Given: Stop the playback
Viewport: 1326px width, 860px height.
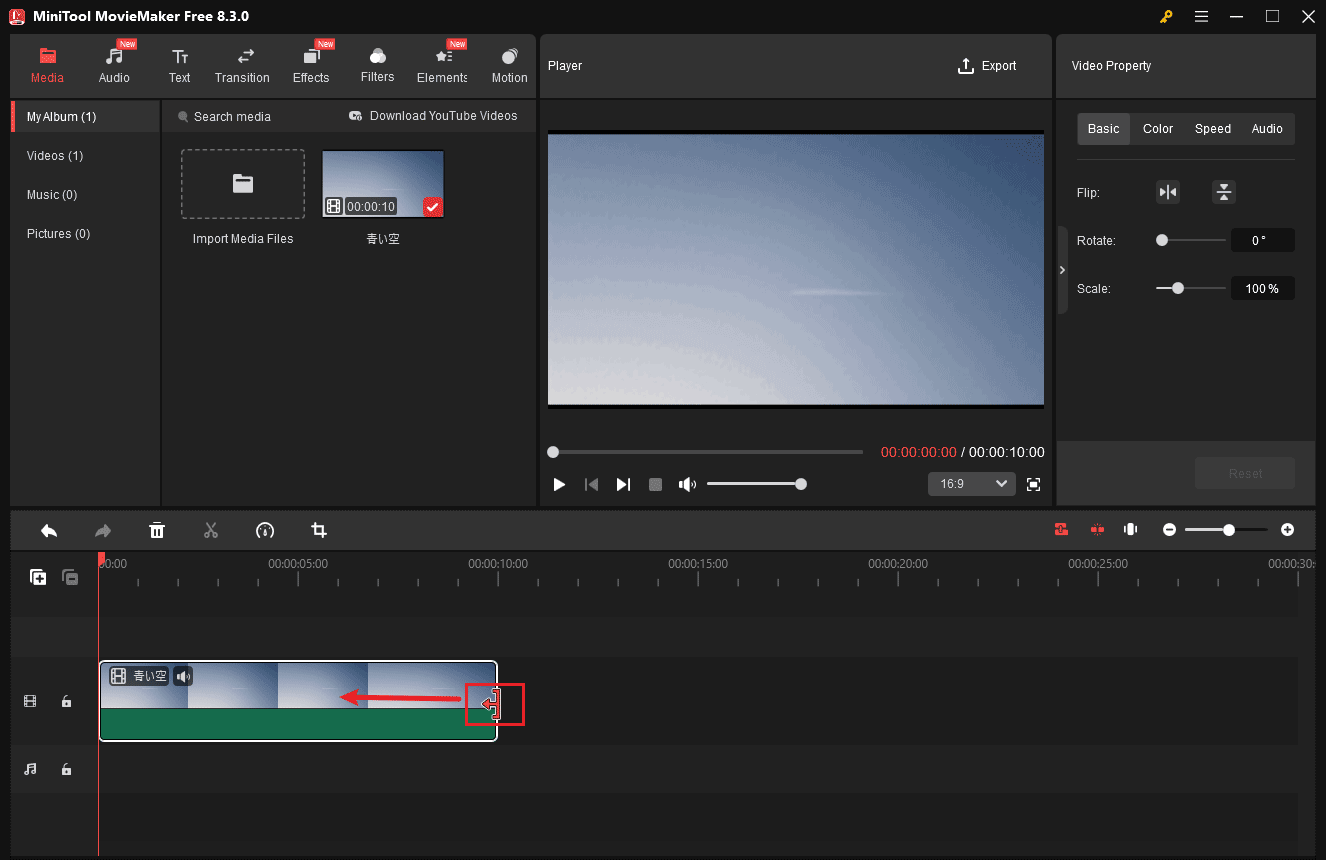Looking at the screenshot, I should coord(655,484).
